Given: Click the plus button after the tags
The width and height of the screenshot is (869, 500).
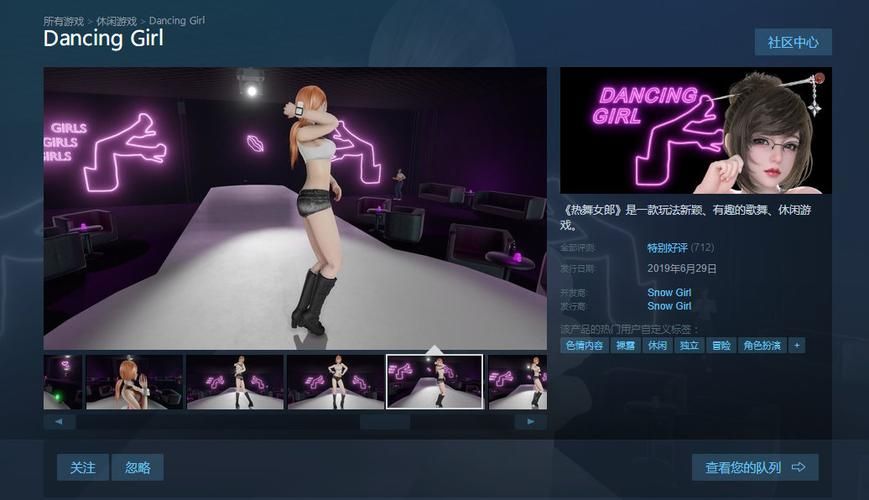Looking at the screenshot, I should pyautogui.click(x=796, y=345).
